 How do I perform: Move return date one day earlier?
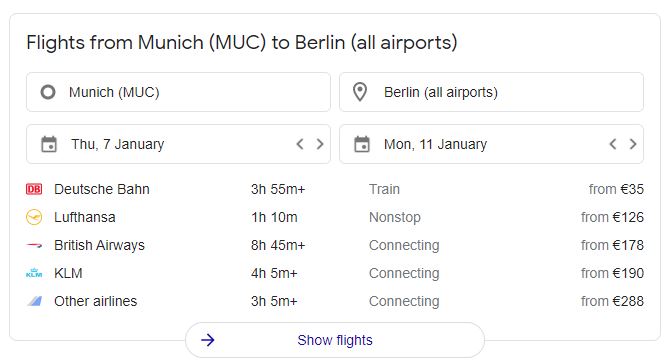click(613, 144)
